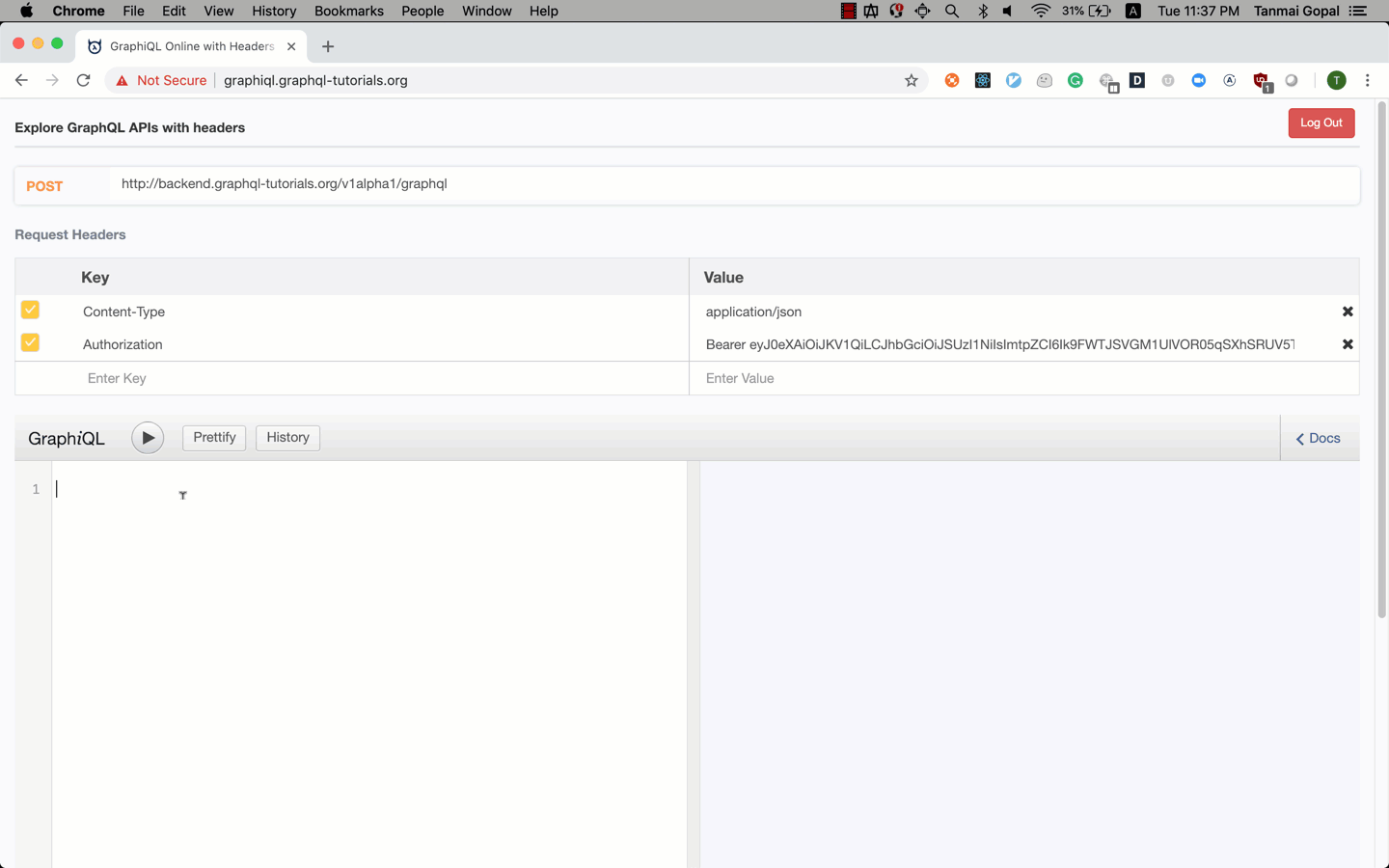Click the Zoom extension icon
The image size is (1389, 868).
(1199, 80)
